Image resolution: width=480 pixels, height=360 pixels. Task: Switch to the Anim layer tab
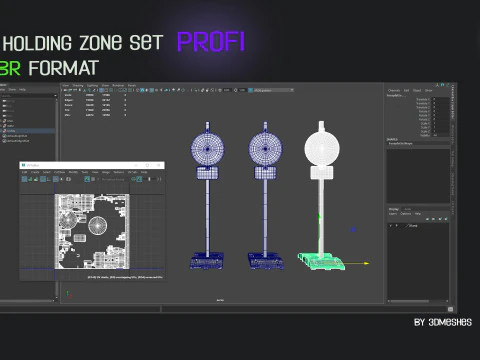click(x=407, y=209)
